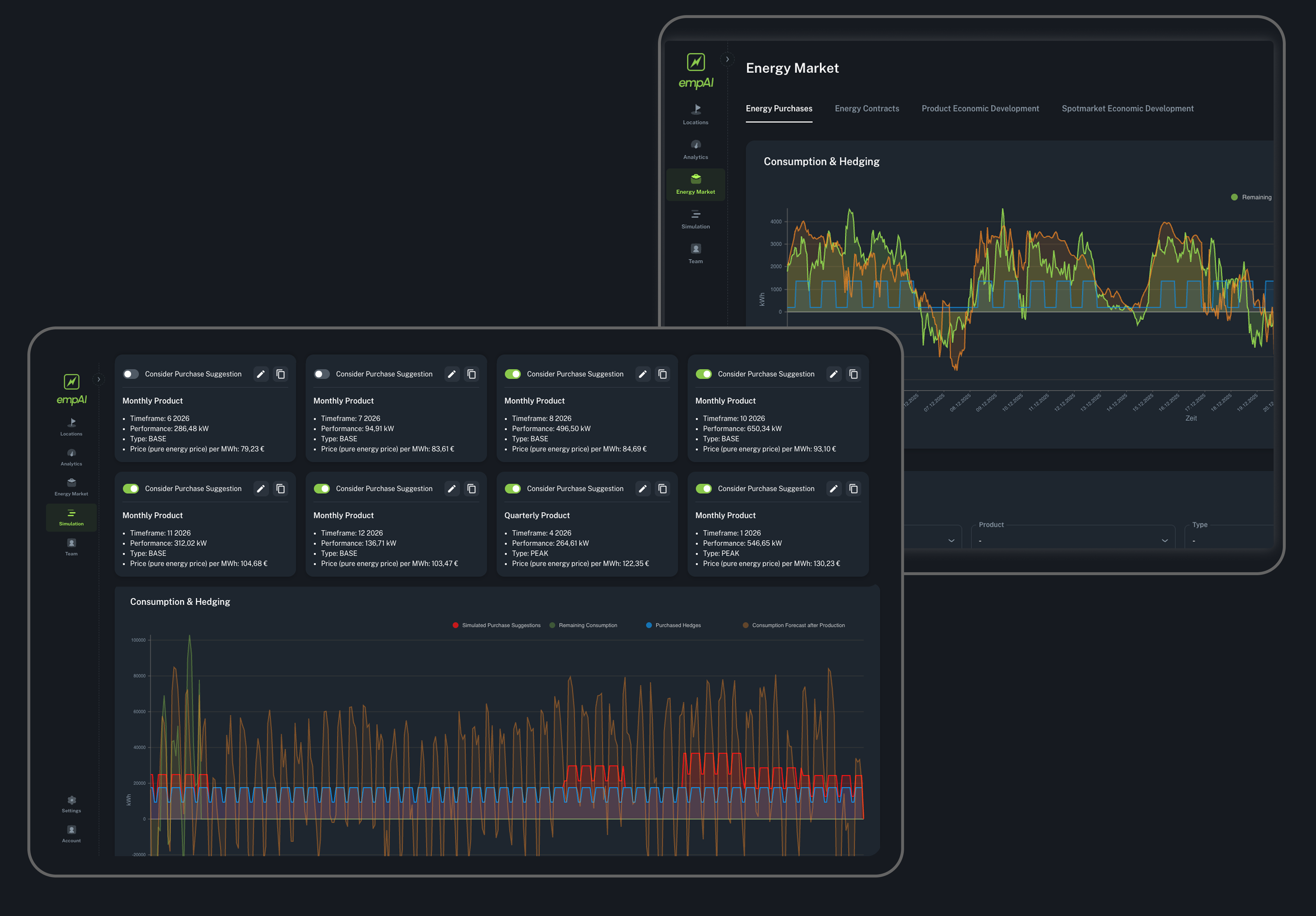Toggle Remaining legend in back window chart
The image size is (1316, 916).
point(1251,197)
